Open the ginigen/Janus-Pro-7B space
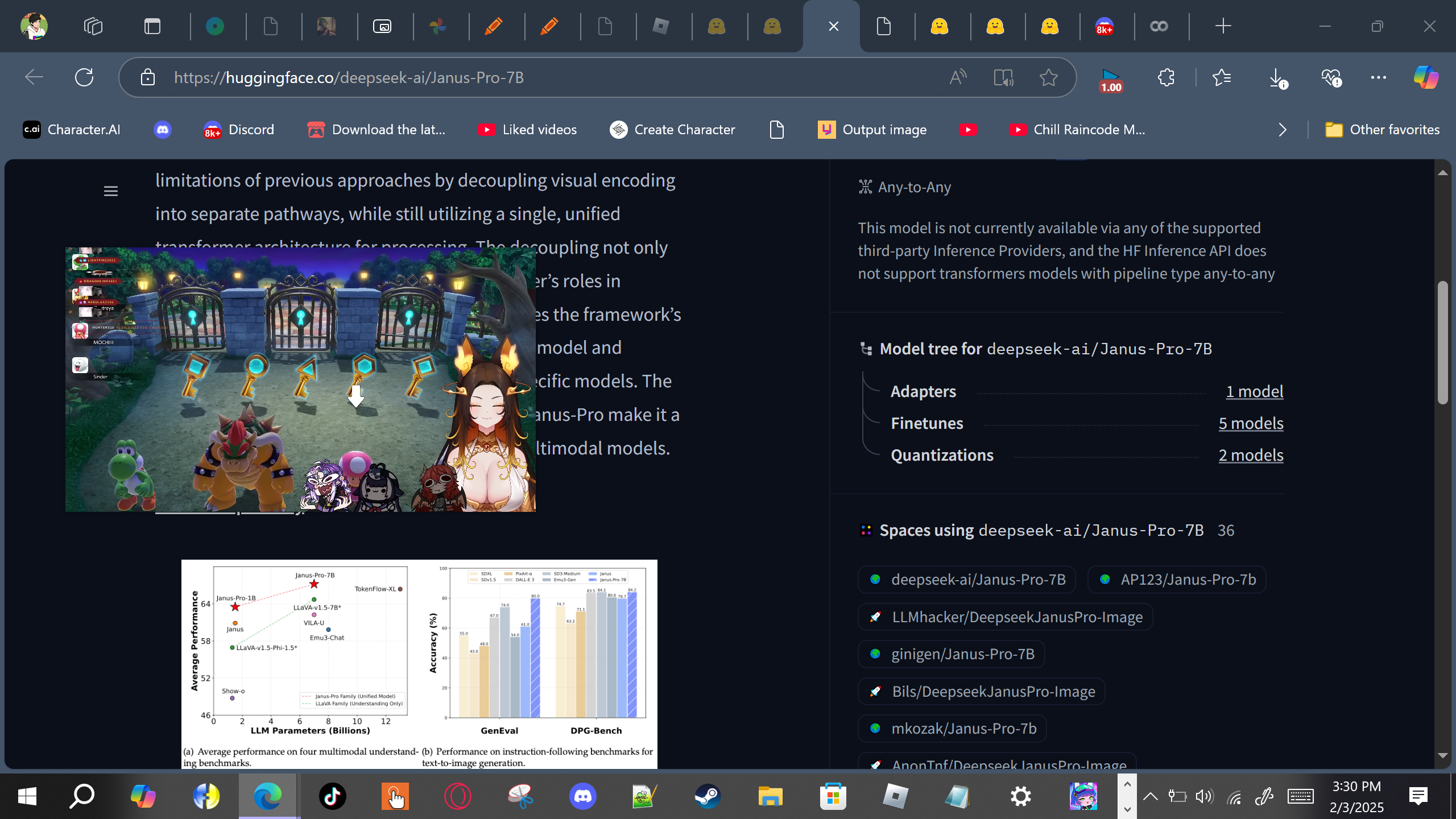1456x819 pixels. tap(952, 654)
